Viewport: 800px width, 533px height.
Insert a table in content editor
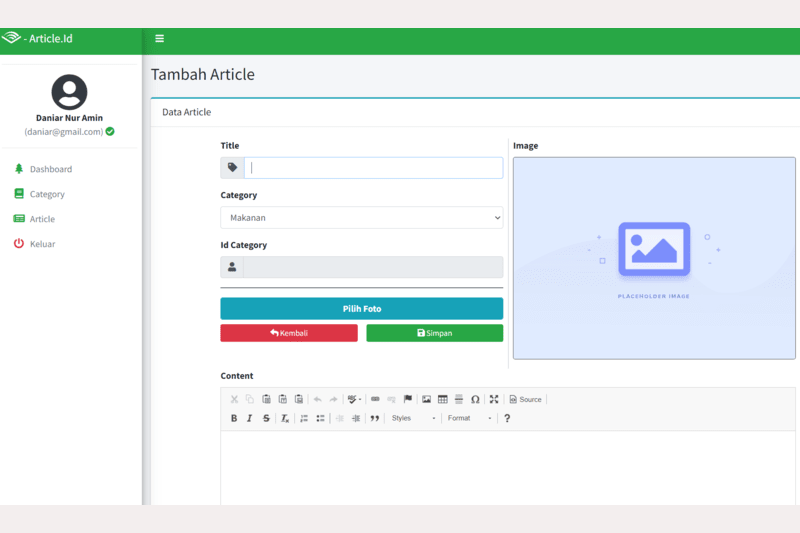pyautogui.click(x=443, y=399)
